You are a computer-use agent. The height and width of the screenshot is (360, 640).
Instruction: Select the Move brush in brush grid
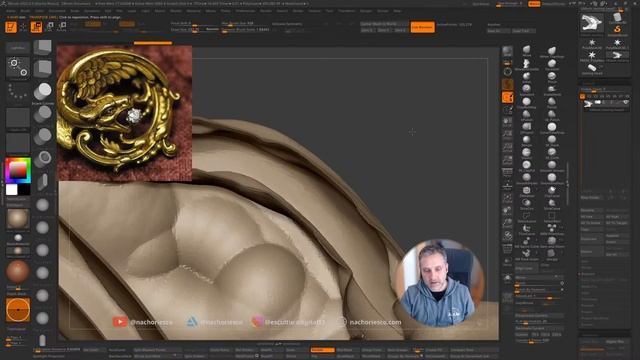pyautogui.click(x=527, y=51)
